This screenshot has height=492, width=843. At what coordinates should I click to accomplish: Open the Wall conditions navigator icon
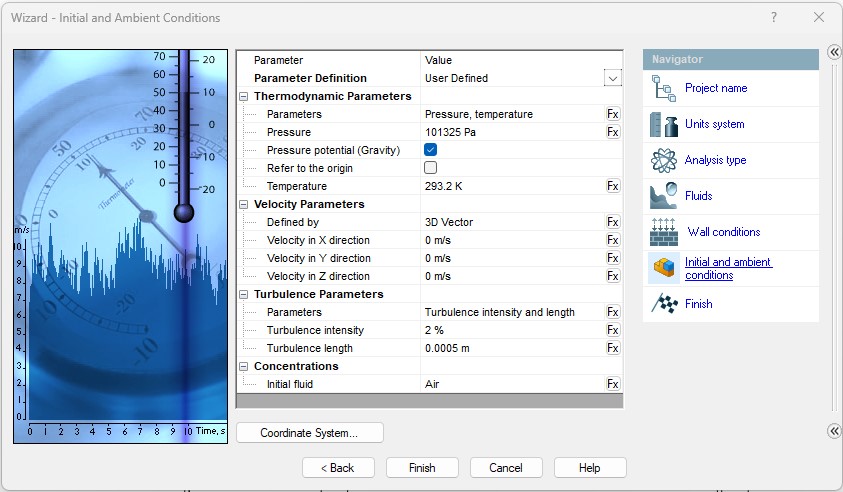click(x=664, y=232)
